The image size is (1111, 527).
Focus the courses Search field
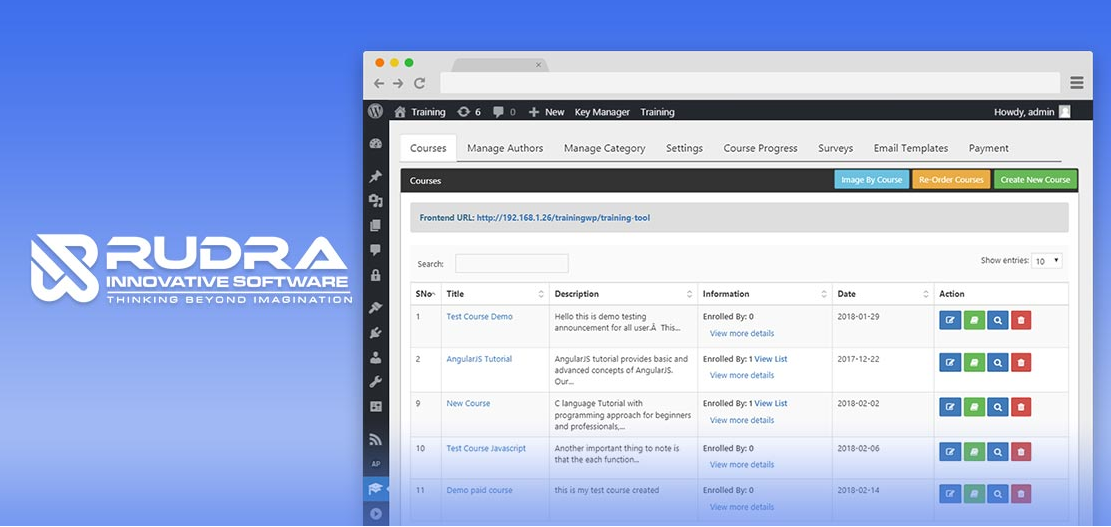(x=512, y=264)
